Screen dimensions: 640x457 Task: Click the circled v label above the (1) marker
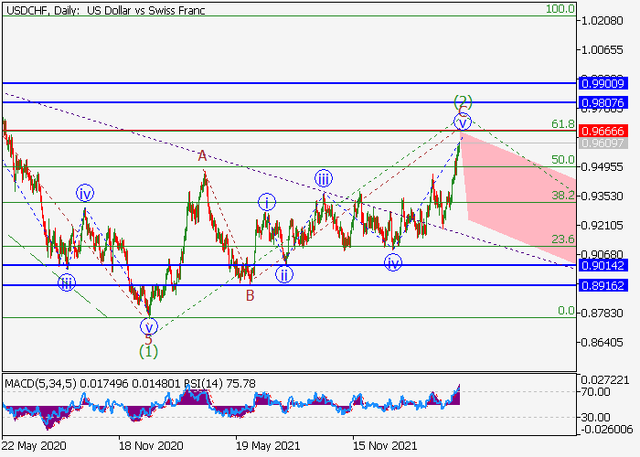click(149, 326)
